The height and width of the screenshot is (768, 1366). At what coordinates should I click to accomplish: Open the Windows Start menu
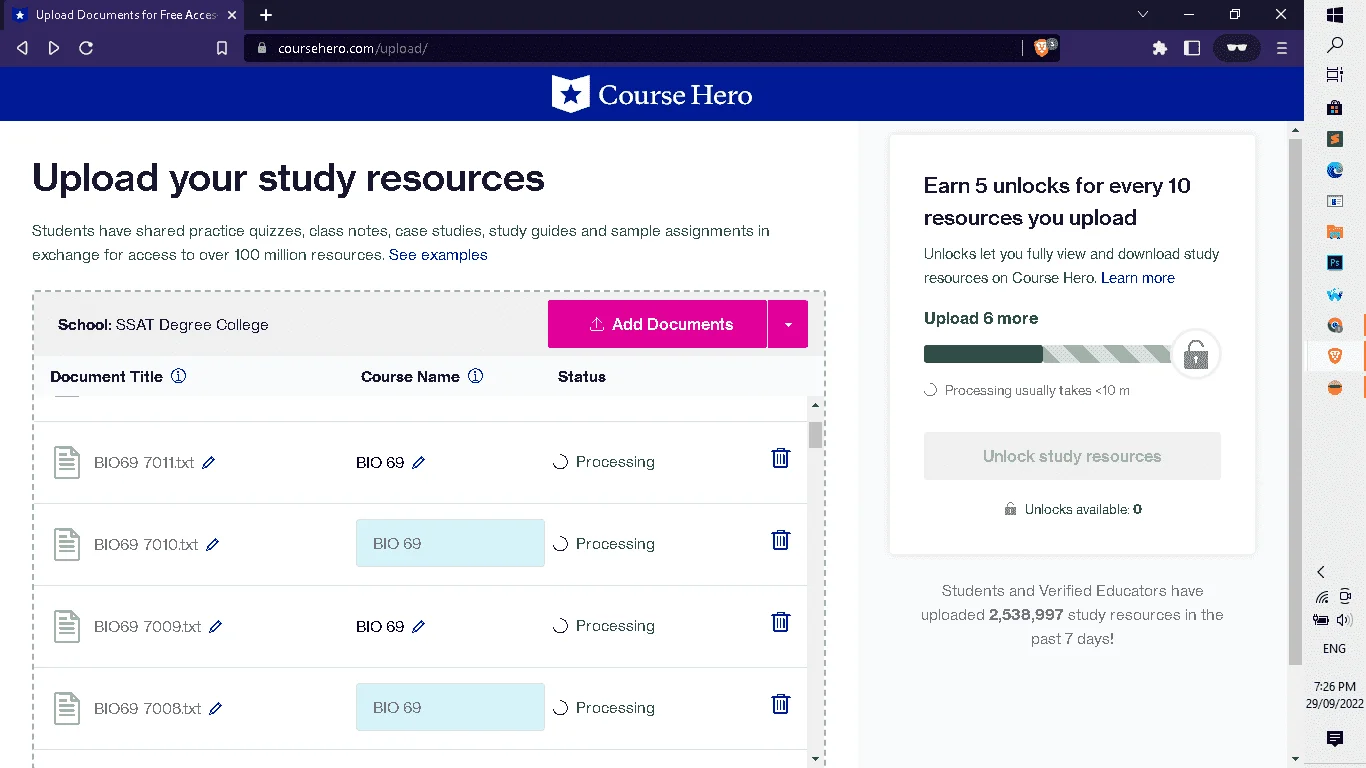tap(1335, 15)
